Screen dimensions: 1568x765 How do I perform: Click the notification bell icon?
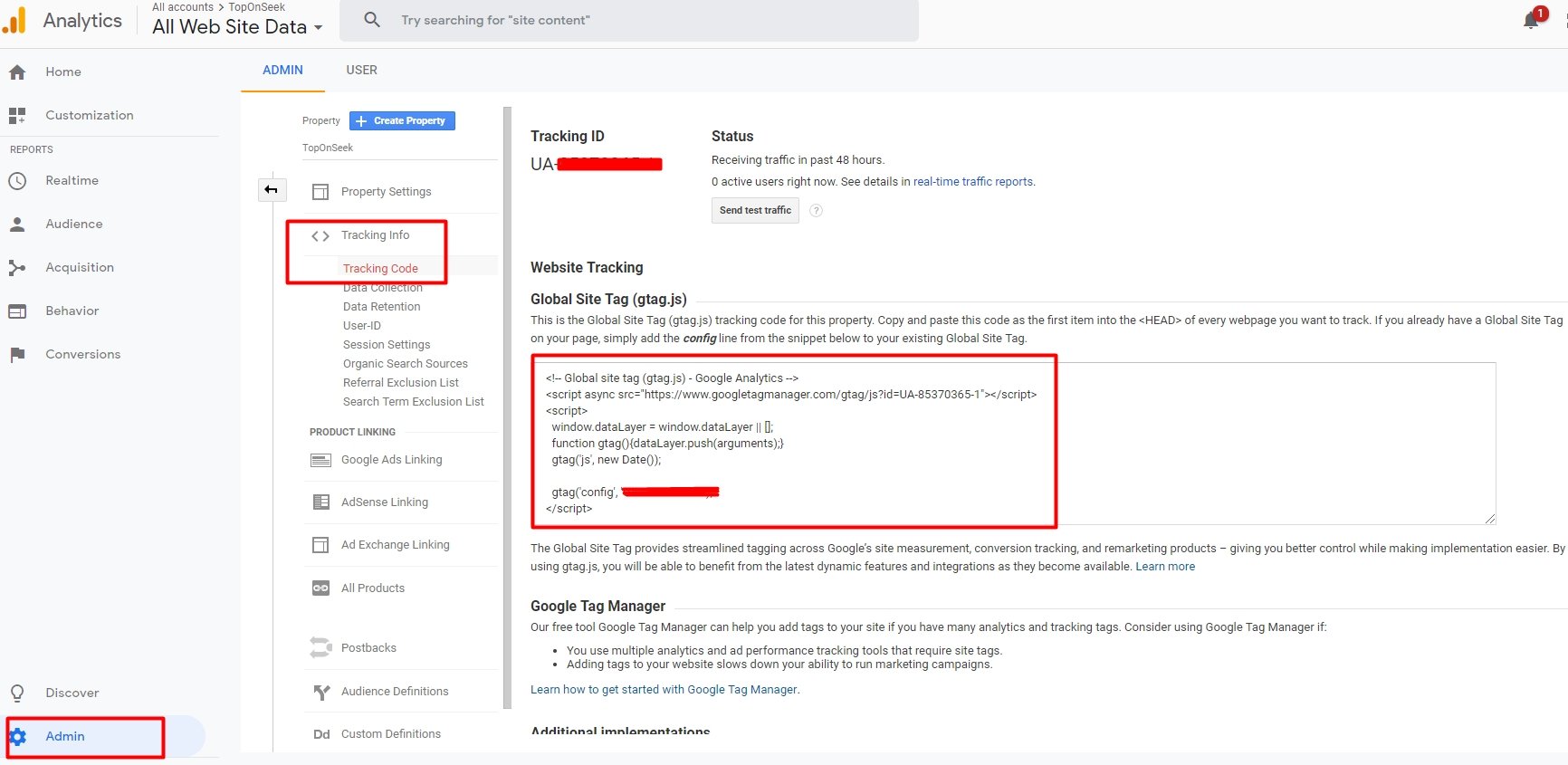[1531, 21]
